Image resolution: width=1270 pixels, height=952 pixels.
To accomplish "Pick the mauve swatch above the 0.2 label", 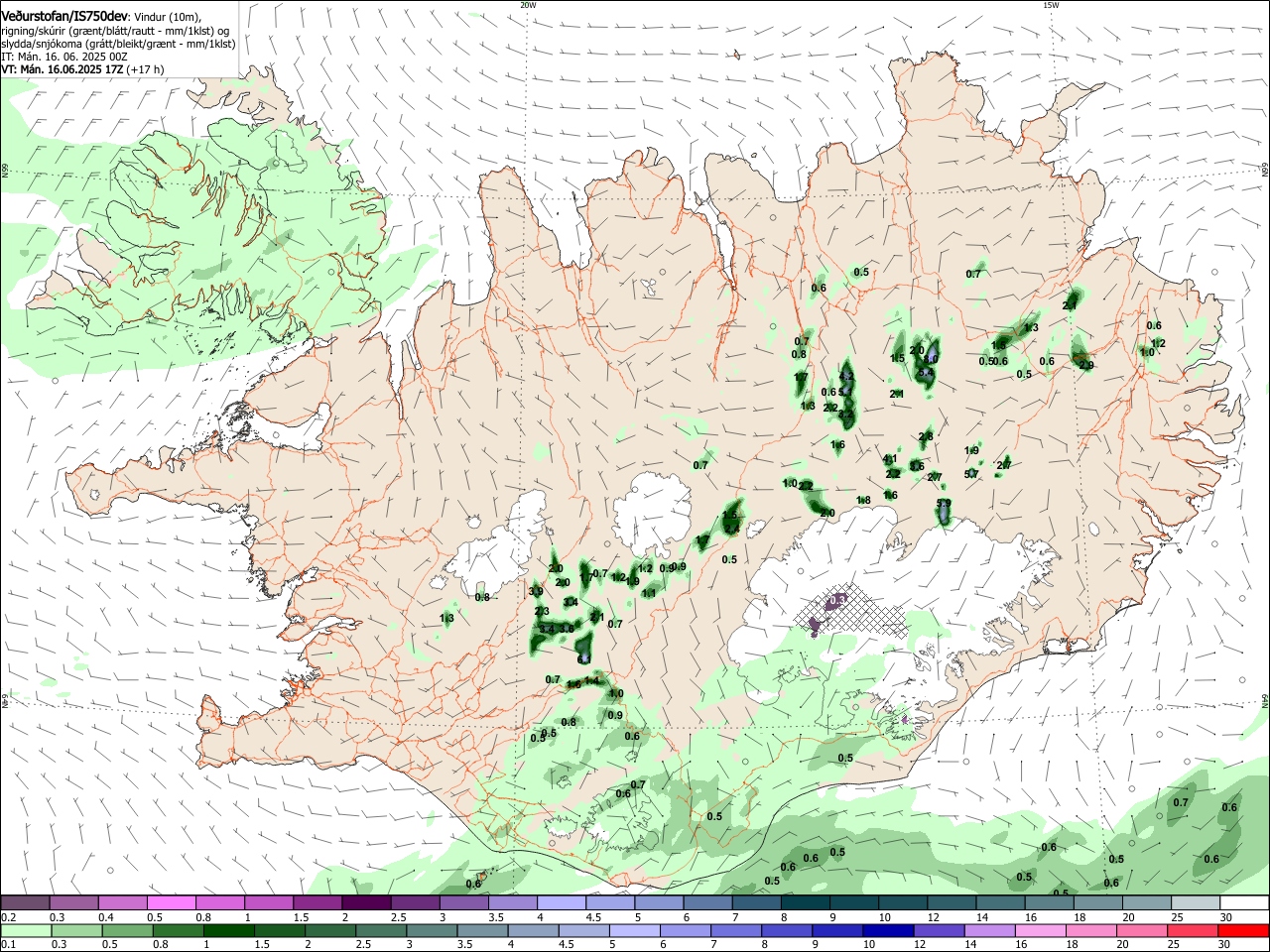I will [x=26, y=902].
